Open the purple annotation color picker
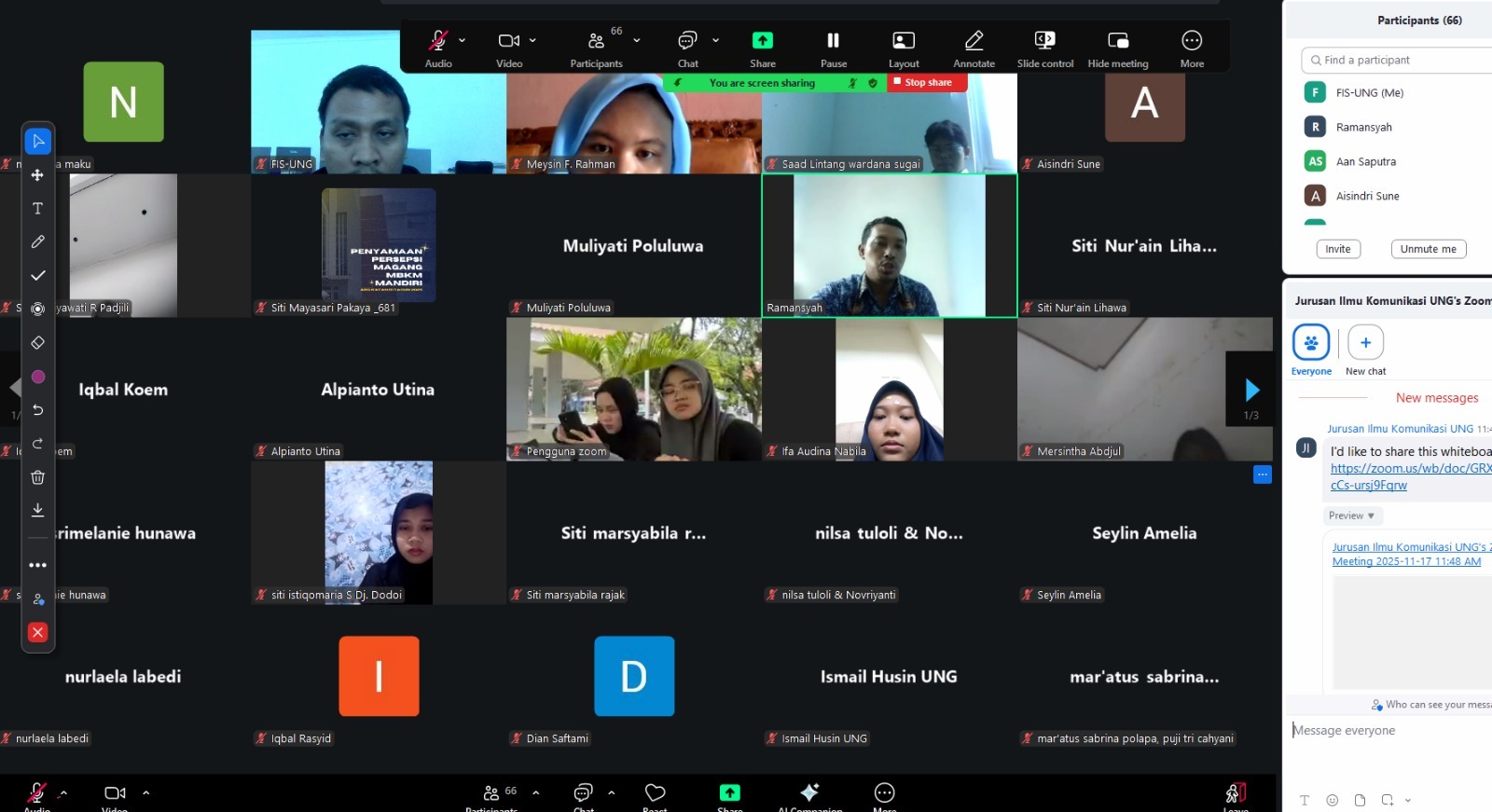This screenshot has width=1492, height=812. point(38,377)
